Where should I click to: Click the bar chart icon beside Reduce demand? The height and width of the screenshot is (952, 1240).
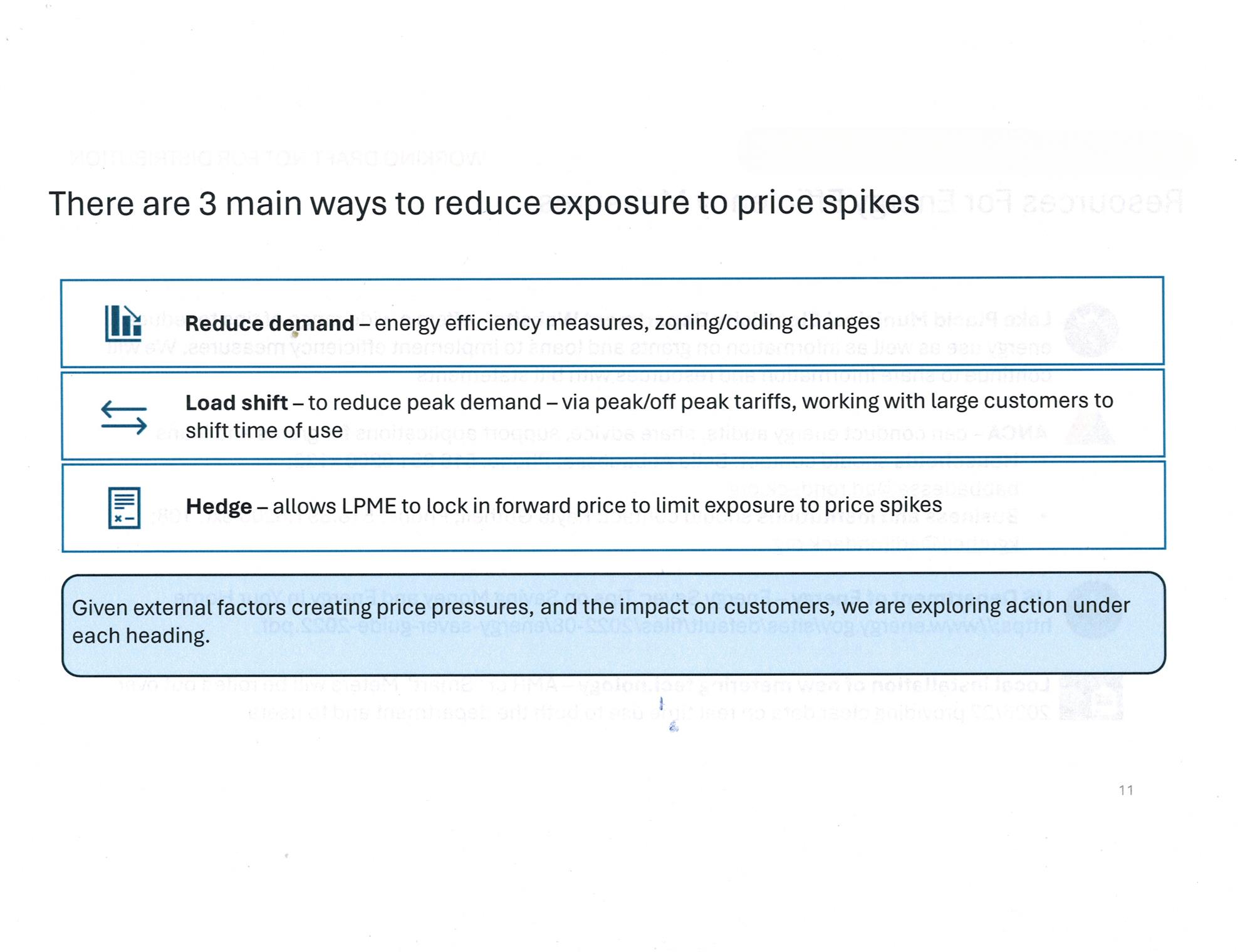[x=123, y=323]
